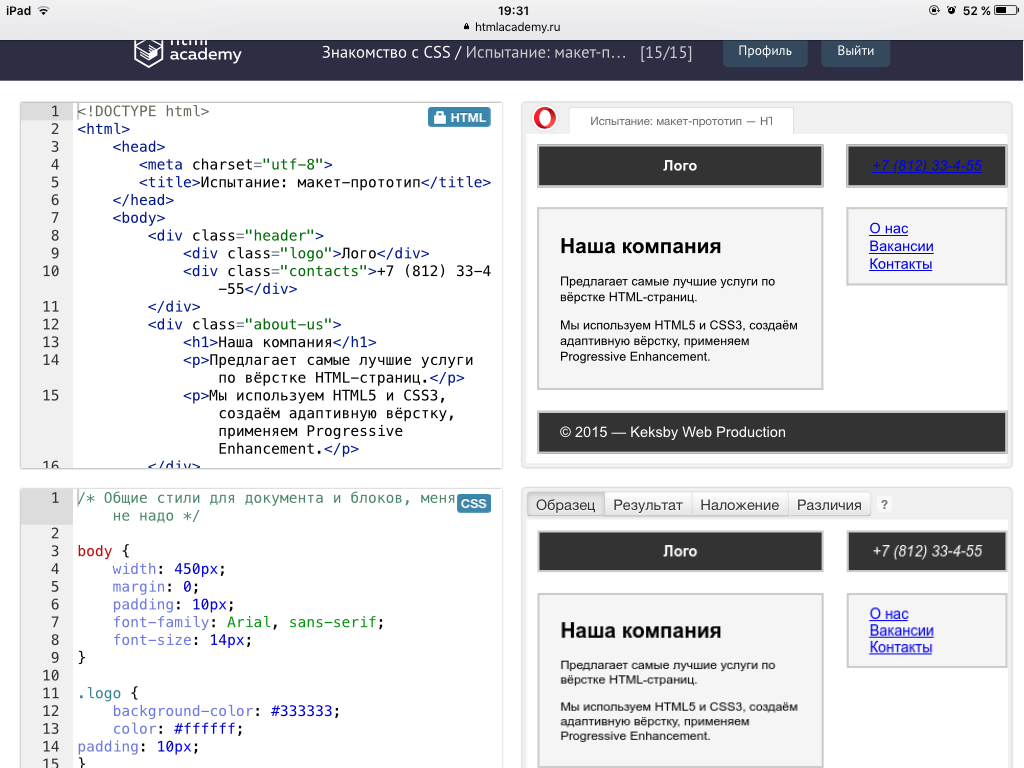The image size is (1024, 768).
Task: Click the [15/15] task counter
Action: pyautogui.click(x=666, y=52)
